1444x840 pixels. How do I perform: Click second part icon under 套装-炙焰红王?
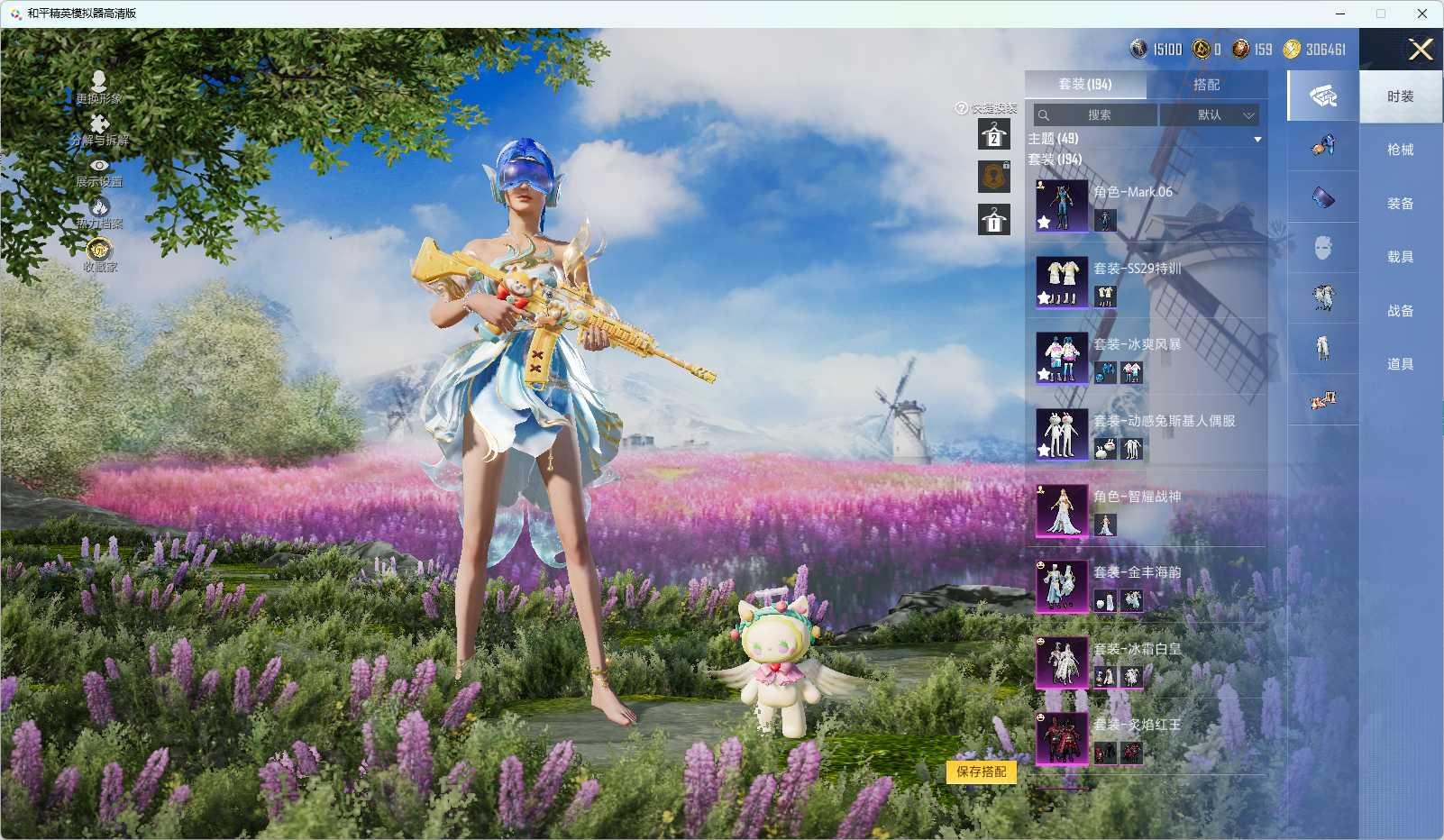pyautogui.click(x=1132, y=753)
